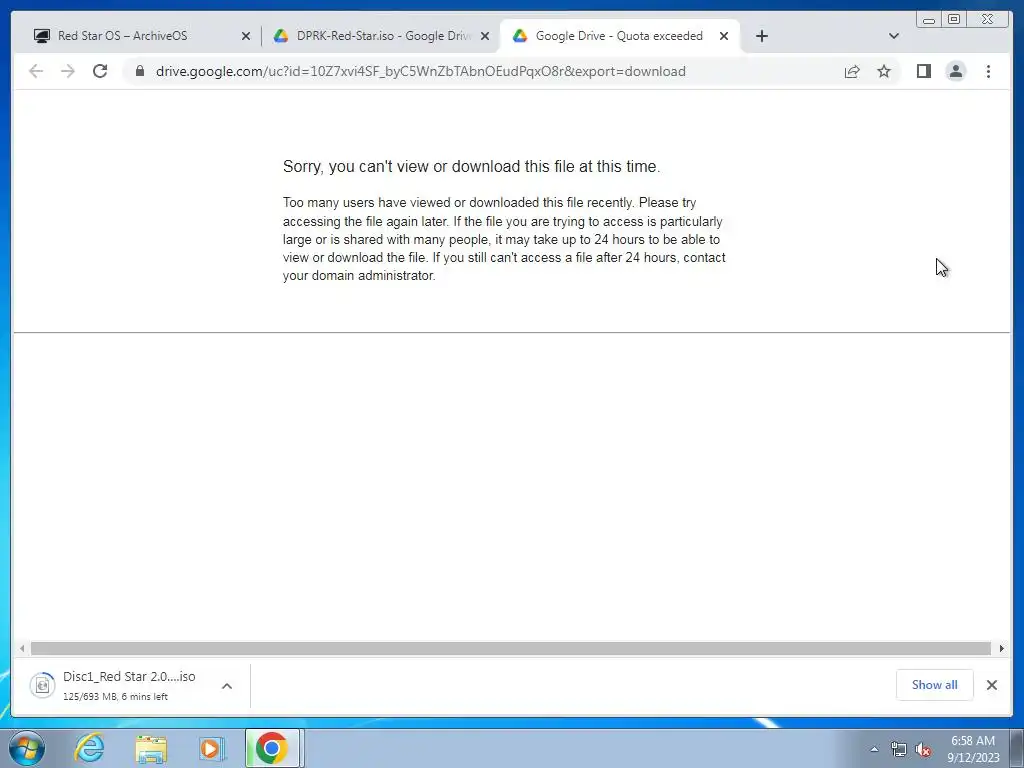
Task: Close the Quota exceeded tab
Action: click(x=724, y=37)
